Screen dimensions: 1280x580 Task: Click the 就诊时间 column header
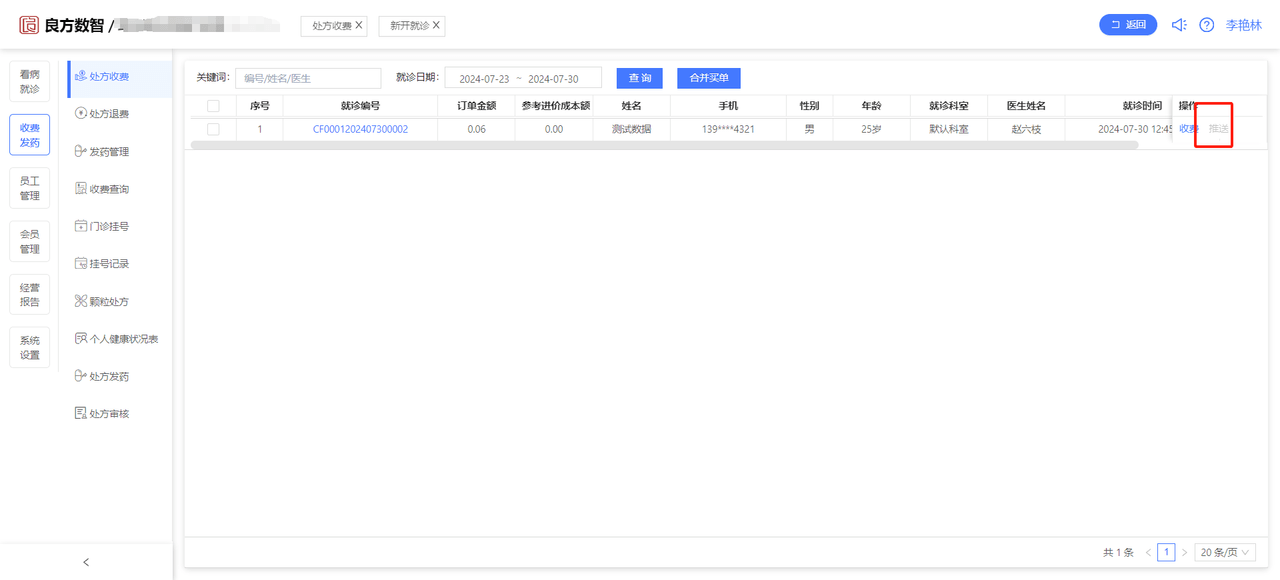coord(1142,105)
